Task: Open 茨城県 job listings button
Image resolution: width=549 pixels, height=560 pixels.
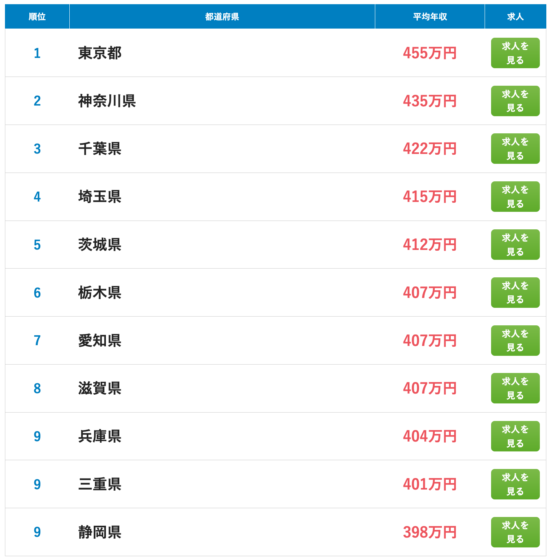Action: click(x=515, y=244)
